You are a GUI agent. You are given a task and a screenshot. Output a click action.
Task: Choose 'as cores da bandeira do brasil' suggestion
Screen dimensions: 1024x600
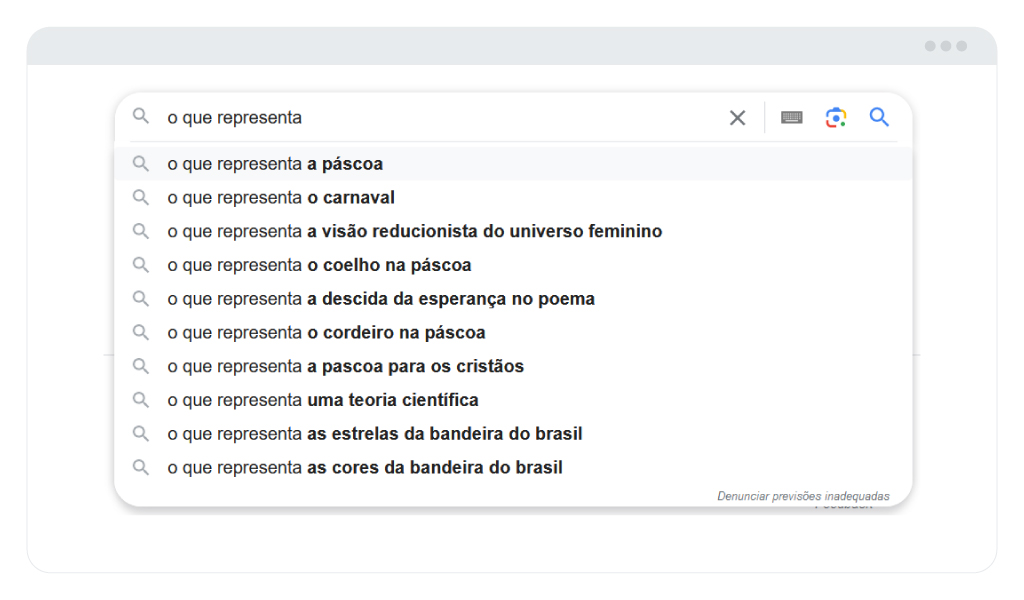click(x=513, y=467)
